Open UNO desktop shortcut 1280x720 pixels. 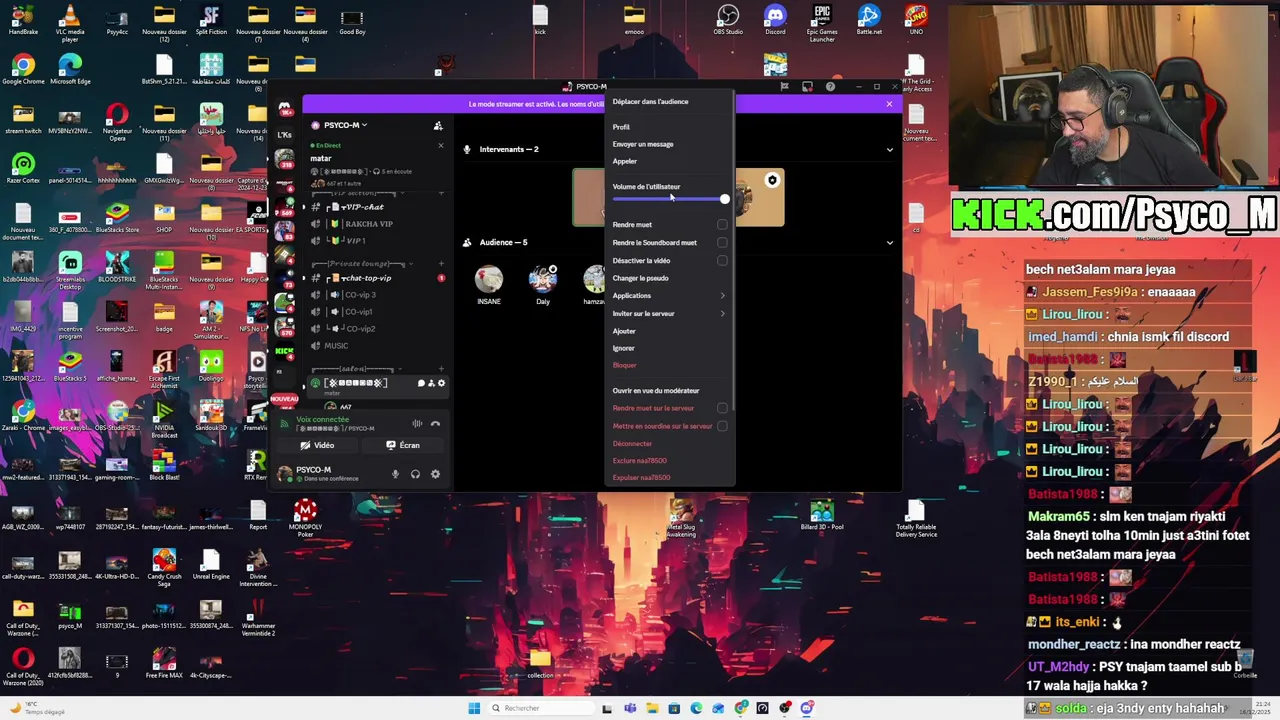coord(916,19)
